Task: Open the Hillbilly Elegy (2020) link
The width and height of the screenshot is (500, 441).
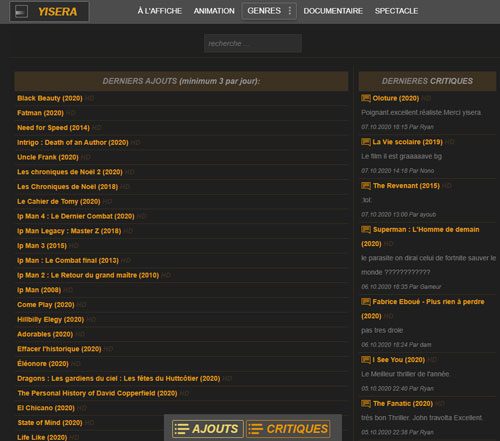Action: click(x=50, y=320)
